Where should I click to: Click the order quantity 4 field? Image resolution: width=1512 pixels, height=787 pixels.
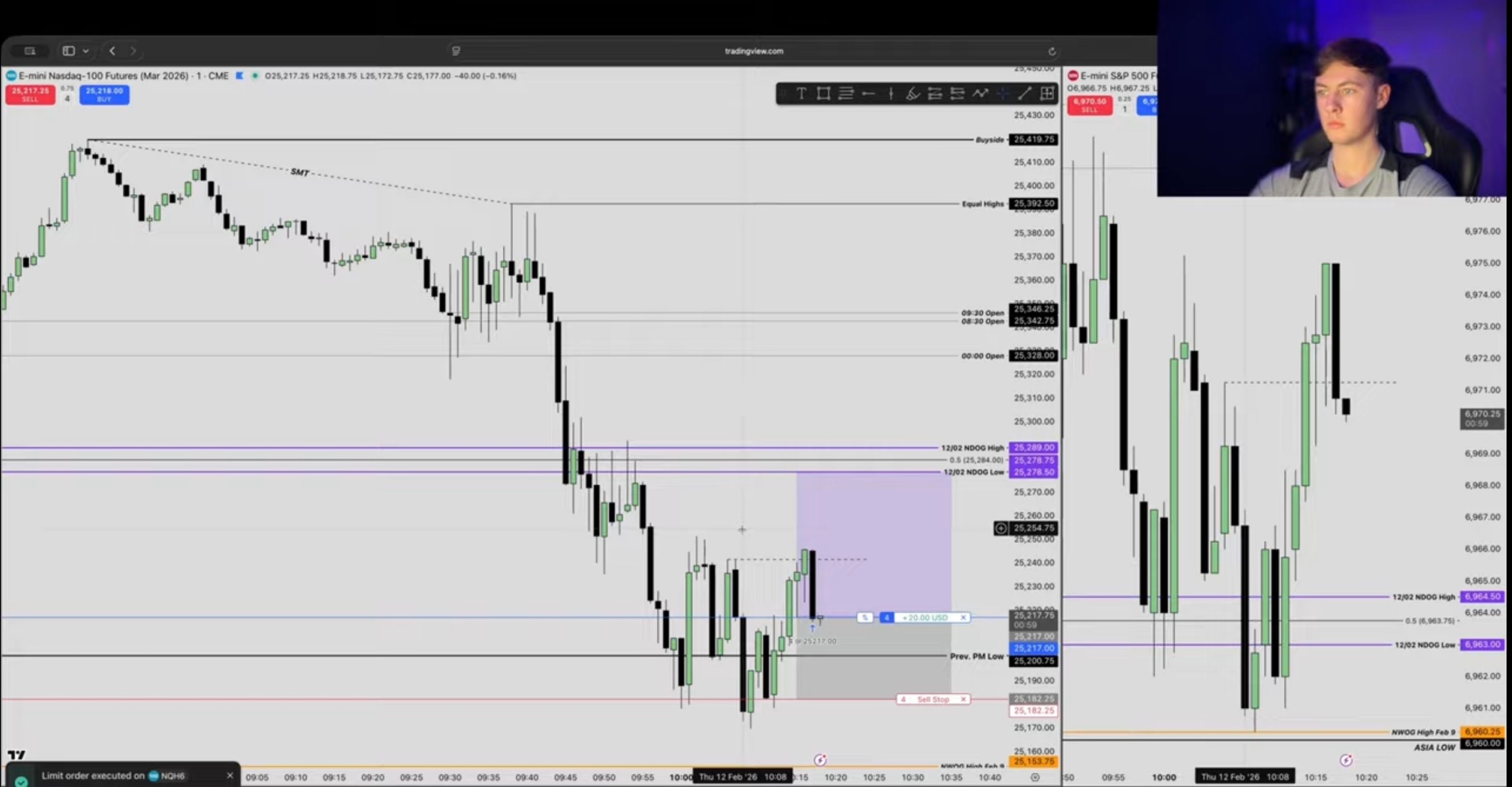[x=67, y=99]
